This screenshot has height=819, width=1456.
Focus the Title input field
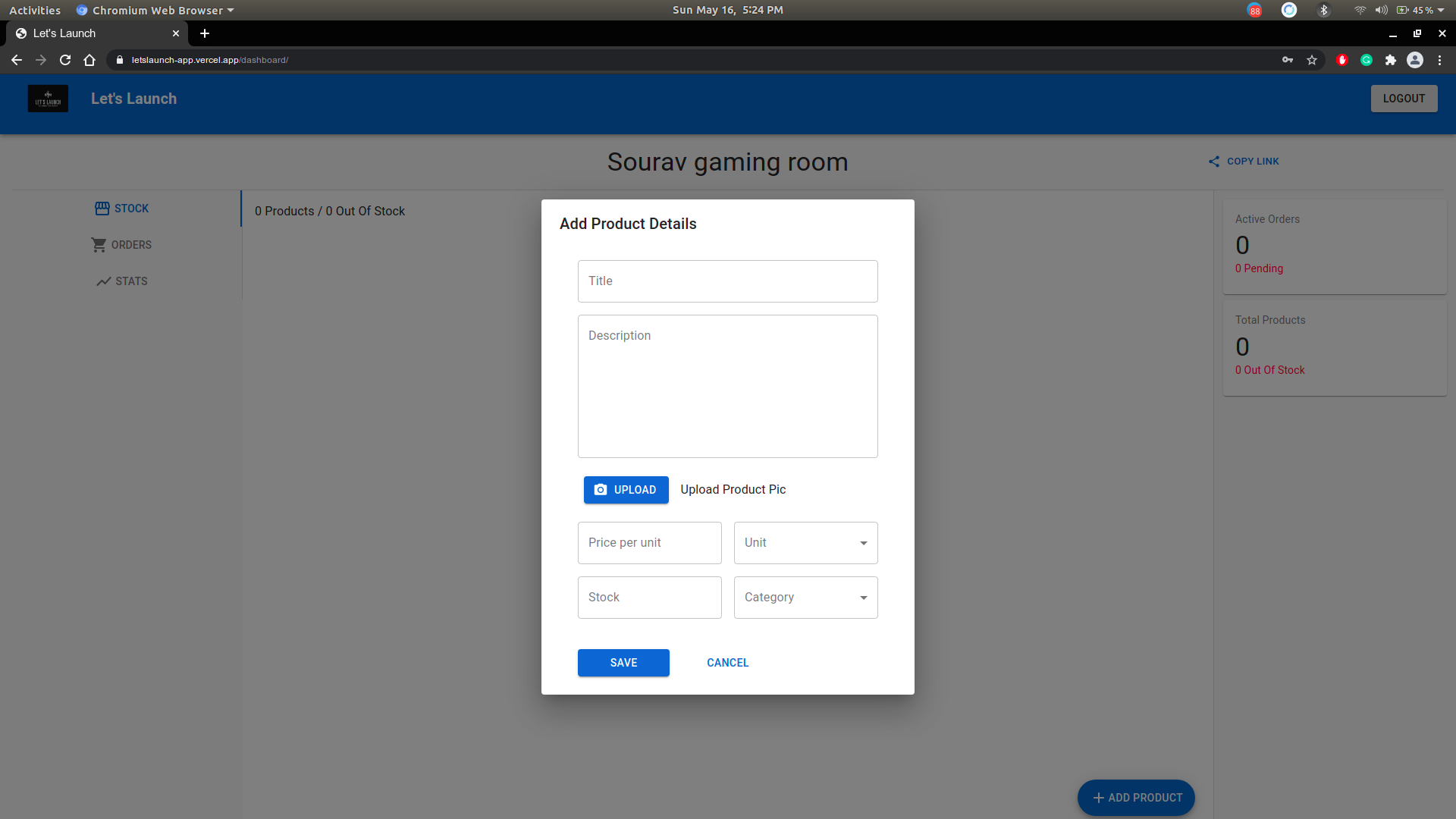point(727,281)
